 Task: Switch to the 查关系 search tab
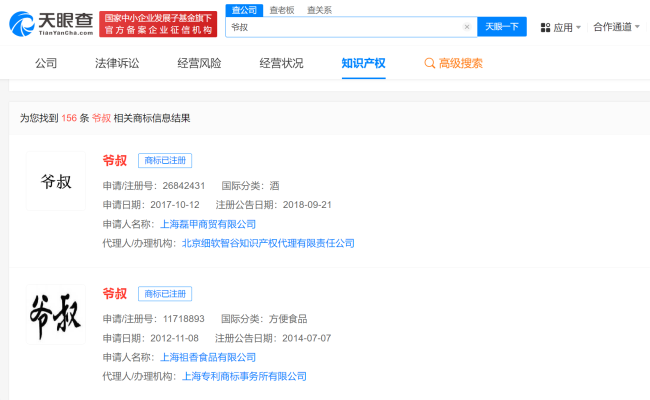(x=319, y=9)
